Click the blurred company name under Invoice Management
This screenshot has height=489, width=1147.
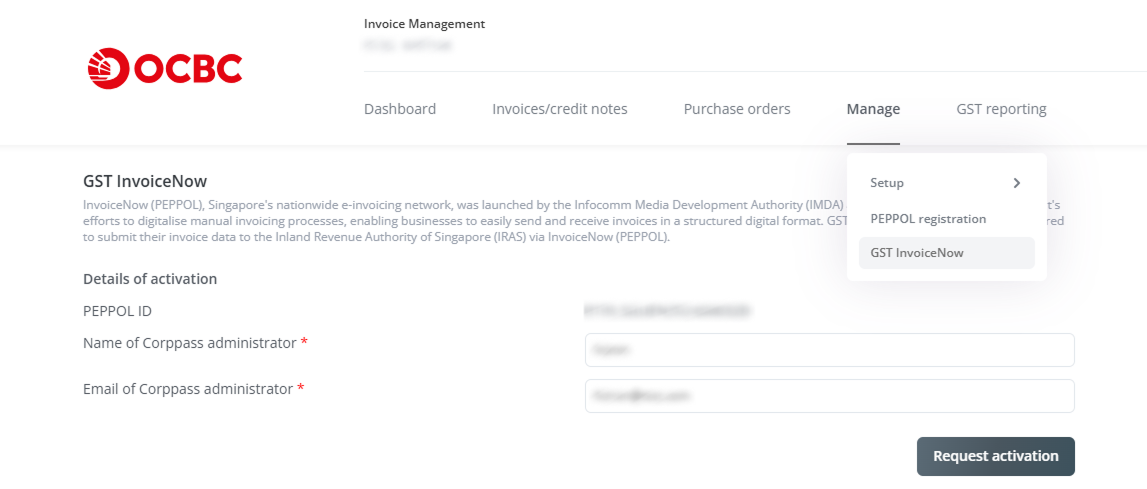[x=408, y=45]
